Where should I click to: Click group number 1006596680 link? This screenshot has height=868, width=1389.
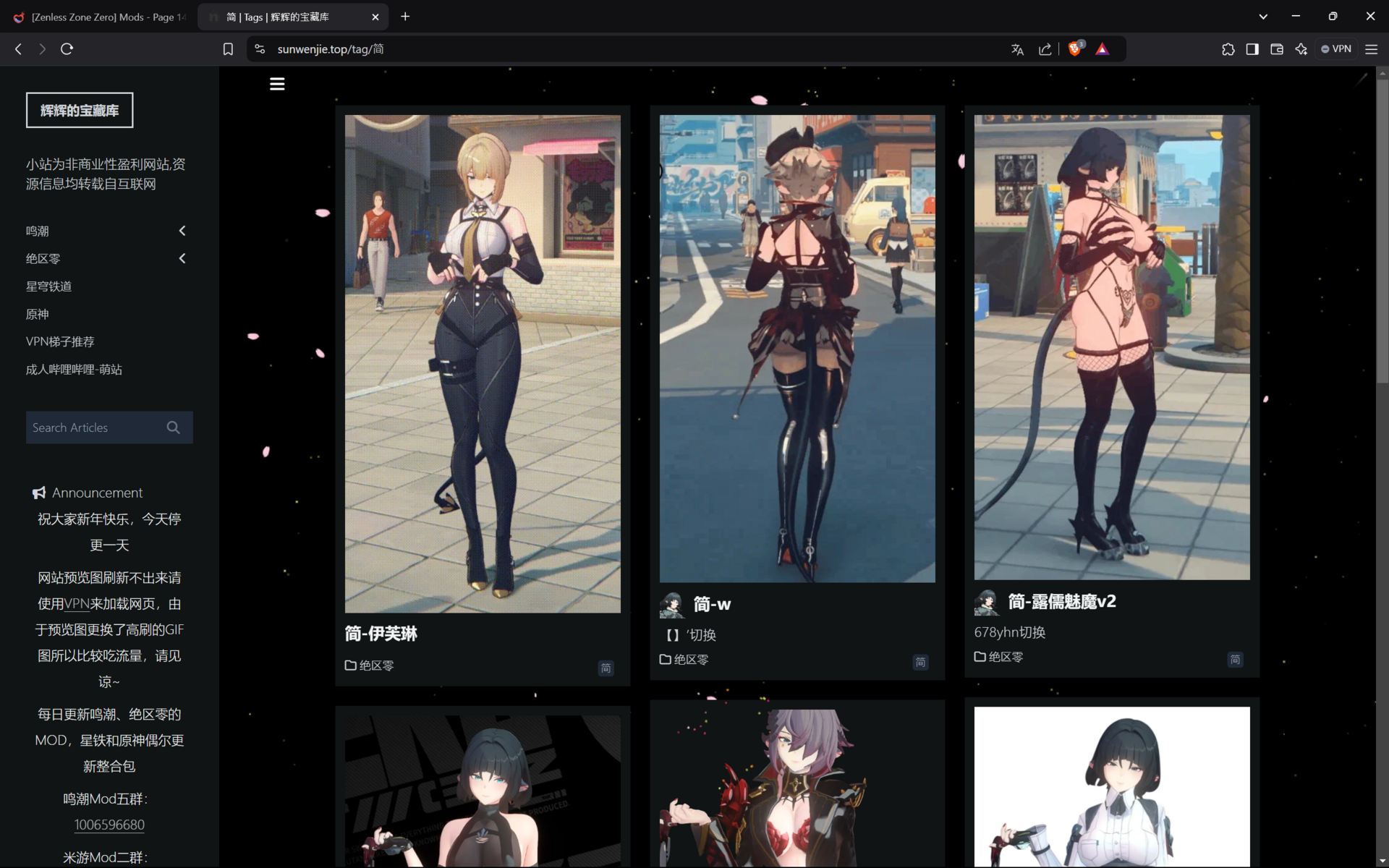tap(109, 825)
